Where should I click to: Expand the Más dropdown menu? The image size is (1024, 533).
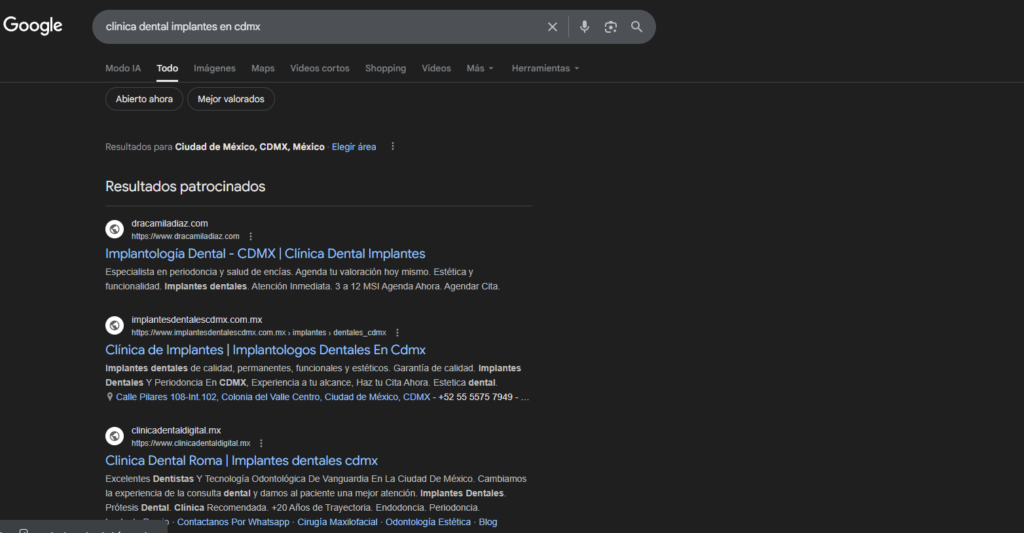480,68
